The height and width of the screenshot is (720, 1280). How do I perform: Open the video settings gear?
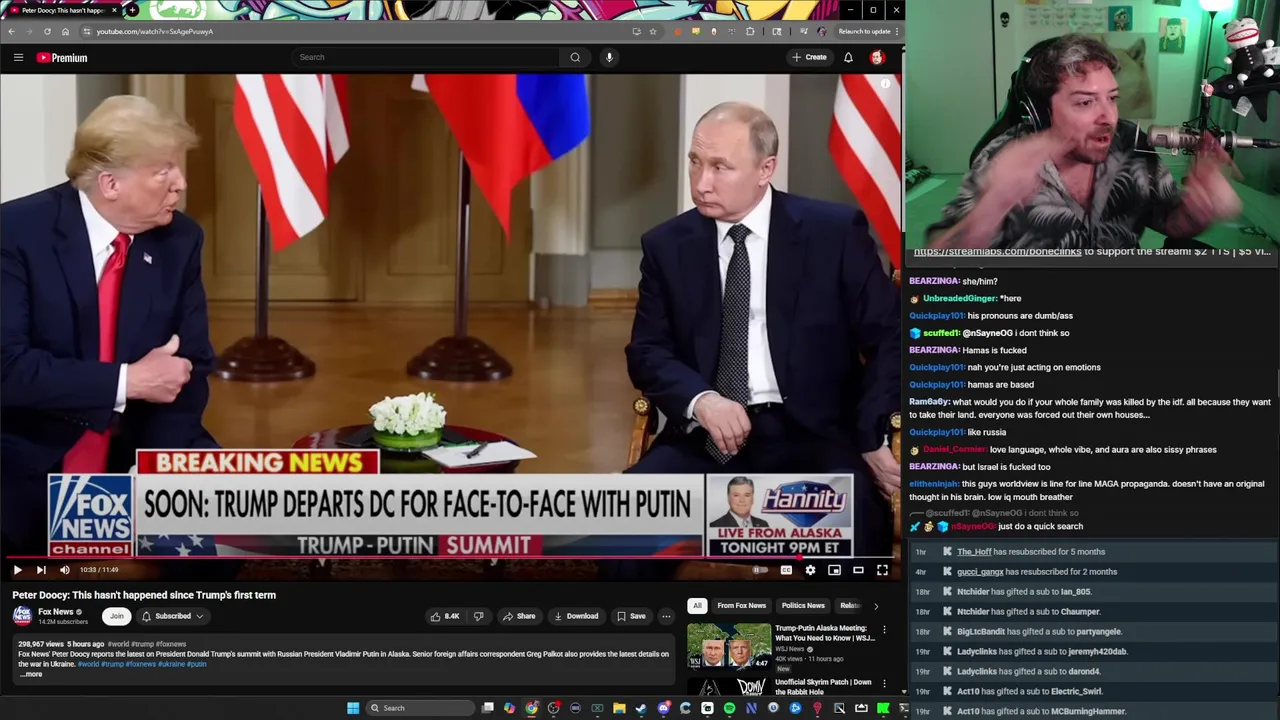pos(810,570)
